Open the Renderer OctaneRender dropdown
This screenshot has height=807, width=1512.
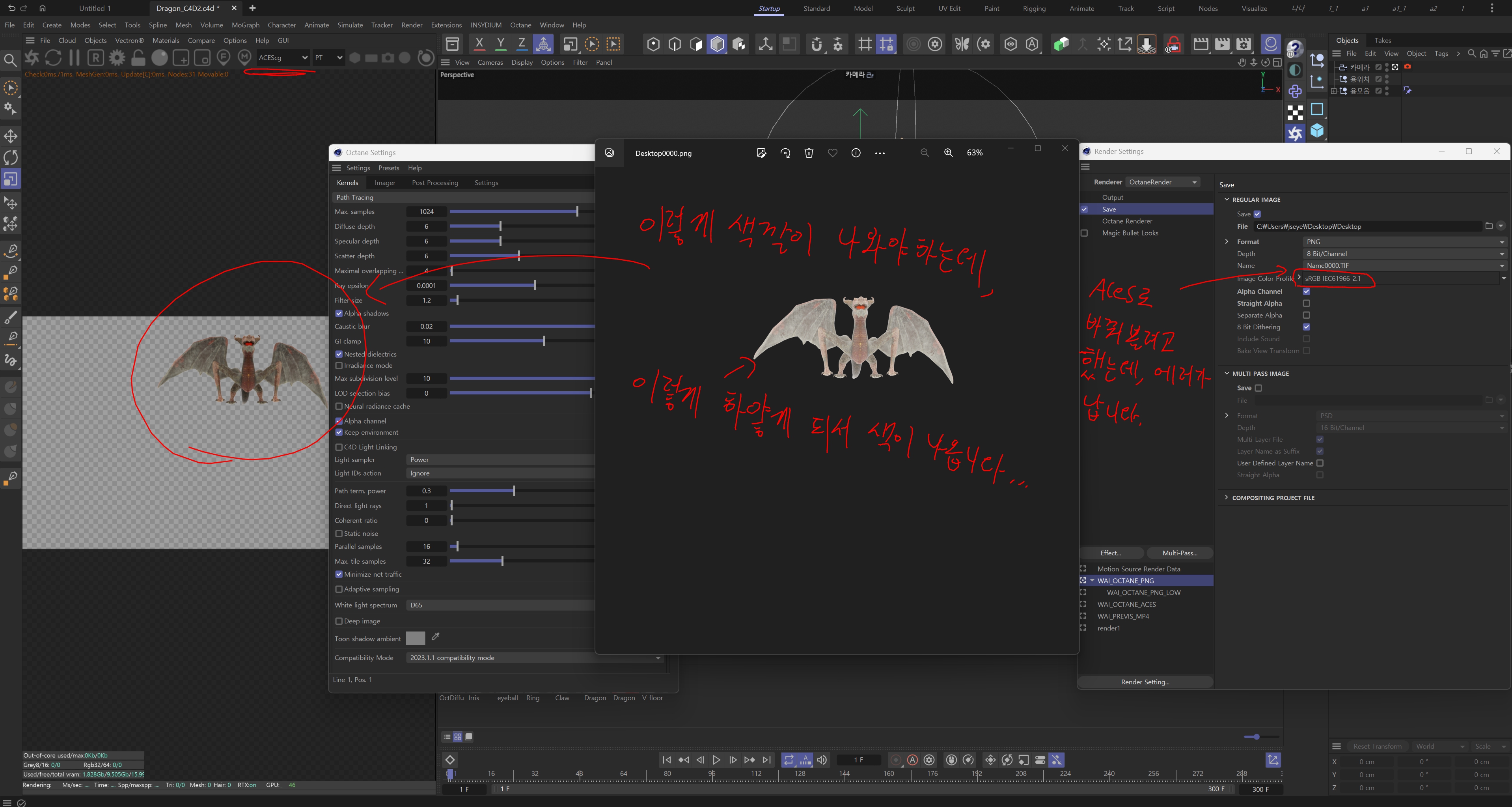1161,182
